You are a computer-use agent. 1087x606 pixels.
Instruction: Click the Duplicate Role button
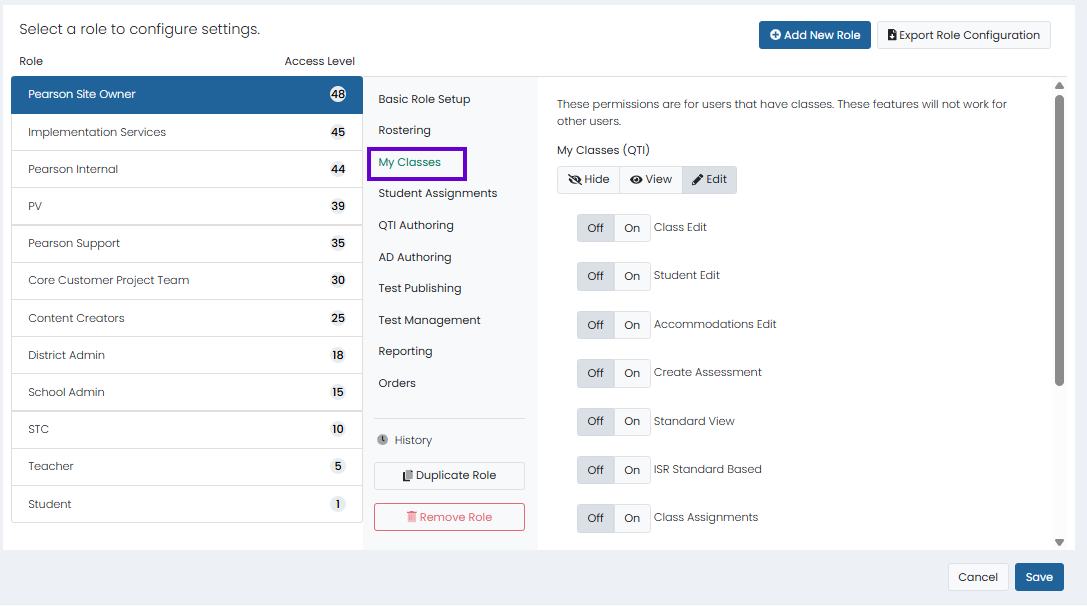point(449,476)
